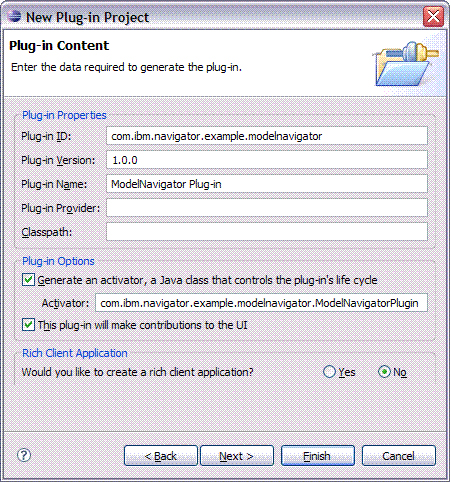Image resolution: width=451 pixels, height=482 pixels.
Task: Click the Plug-in Options group label
Action: pyautogui.click(x=58, y=261)
